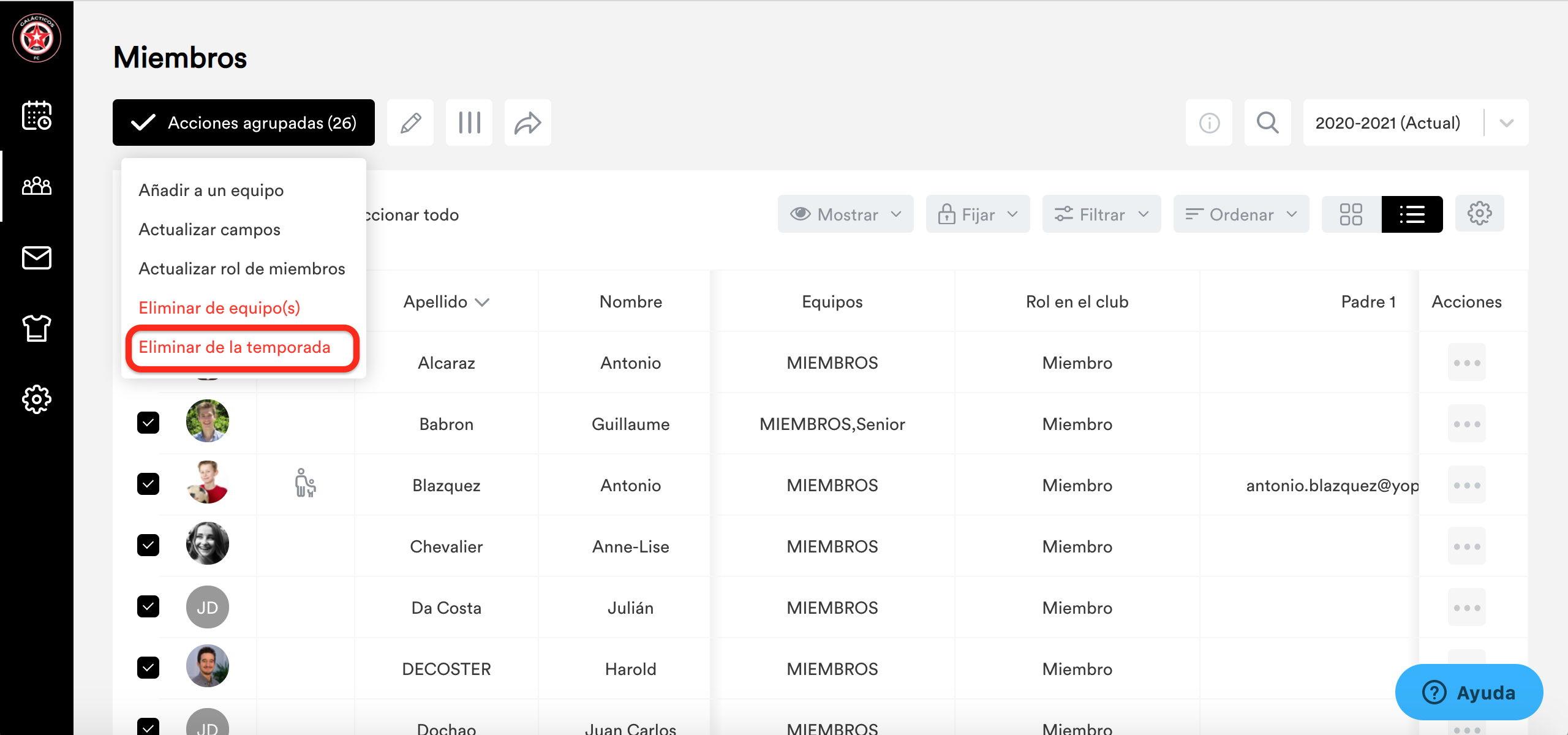Click the Anne-Lise name cell

[631, 547]
